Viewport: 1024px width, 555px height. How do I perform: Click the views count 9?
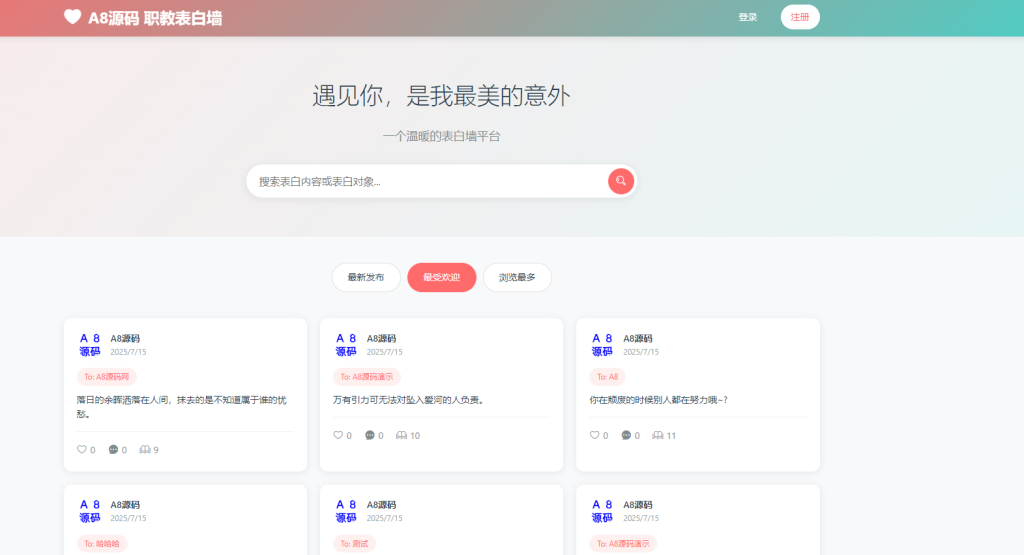(155, 450)
